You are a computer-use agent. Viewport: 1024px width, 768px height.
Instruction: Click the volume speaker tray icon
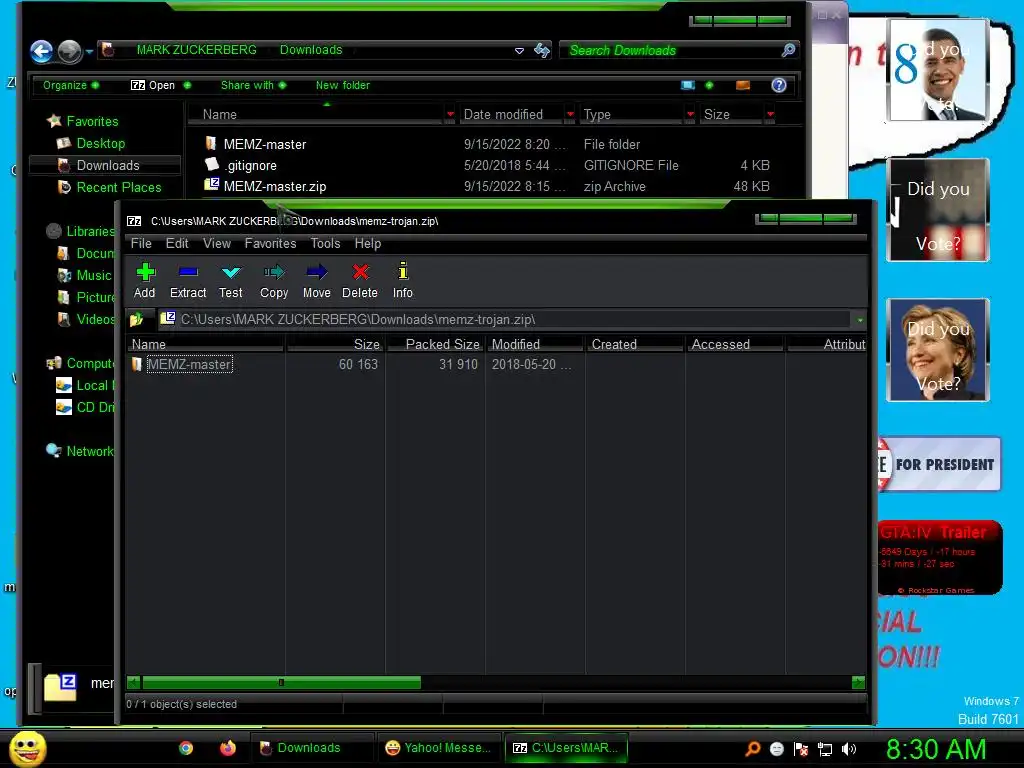coord(849,749)
